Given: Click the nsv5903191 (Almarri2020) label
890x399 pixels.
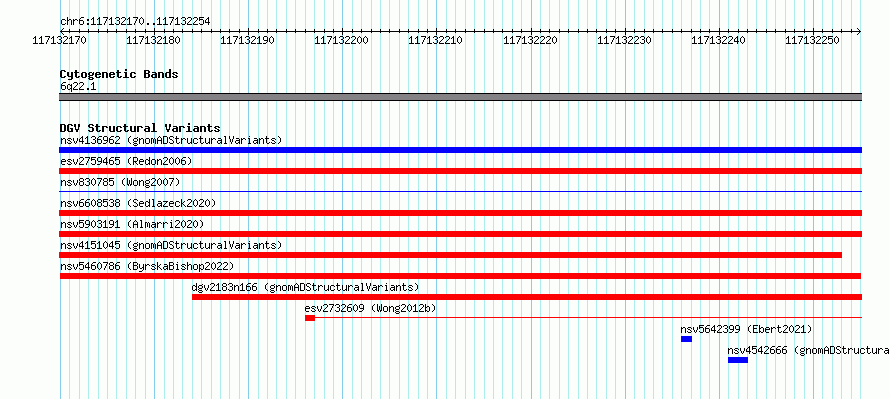Looking at the screenshot, I should tap(132, 224).
